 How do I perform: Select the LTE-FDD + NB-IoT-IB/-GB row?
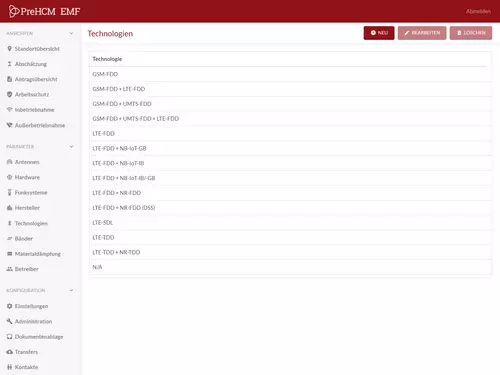tap(290, 178)
